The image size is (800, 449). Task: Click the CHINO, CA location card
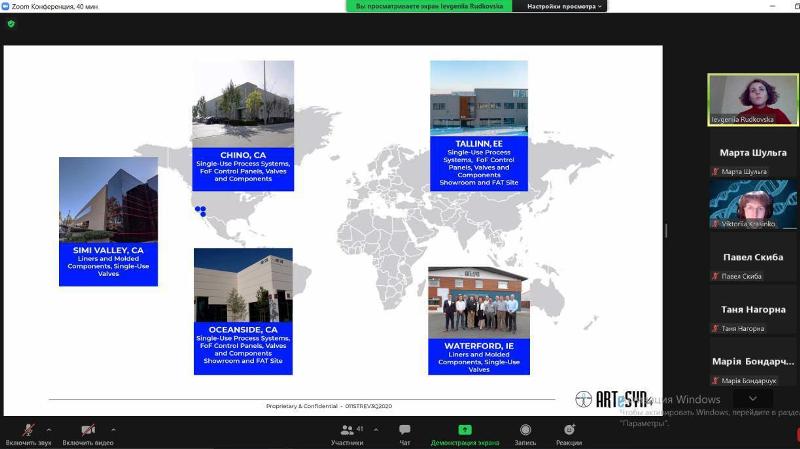pyautogui.click(x=243, y=126)
